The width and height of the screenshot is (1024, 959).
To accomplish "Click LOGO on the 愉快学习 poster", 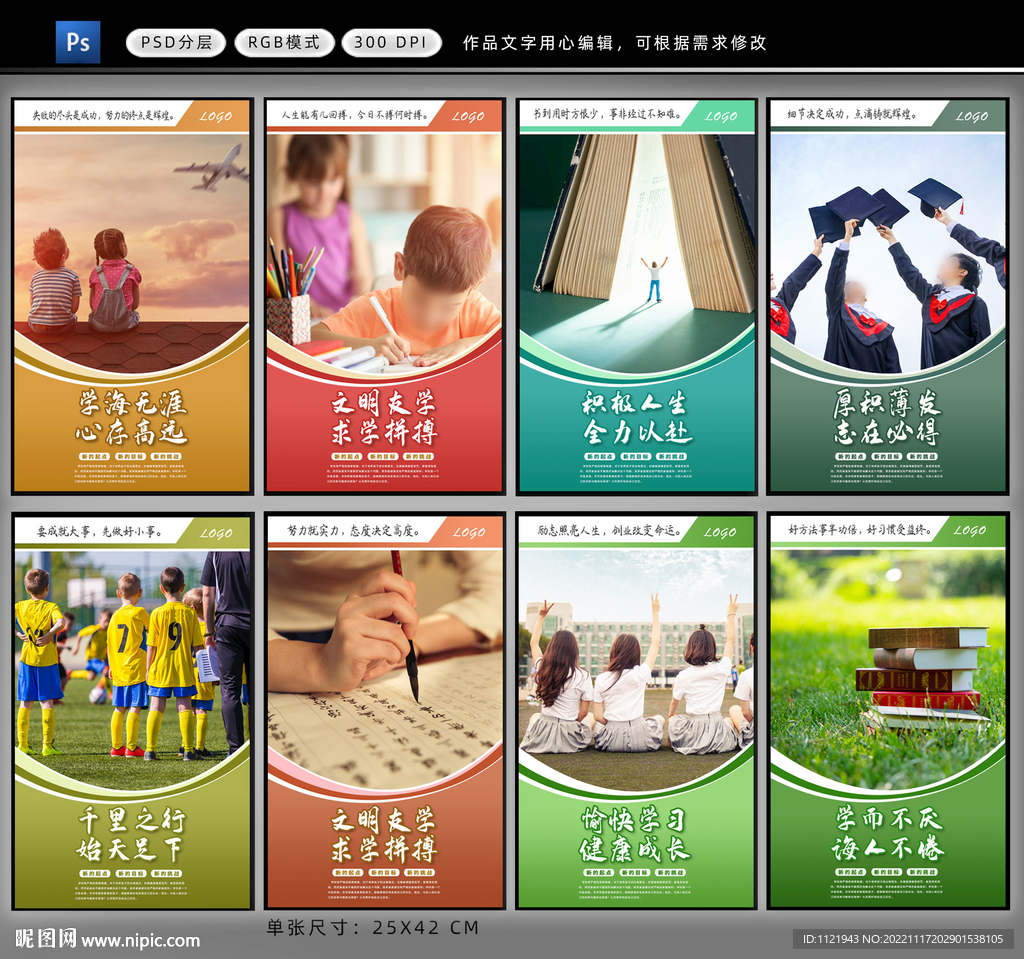I will click(x=720, y=533).
